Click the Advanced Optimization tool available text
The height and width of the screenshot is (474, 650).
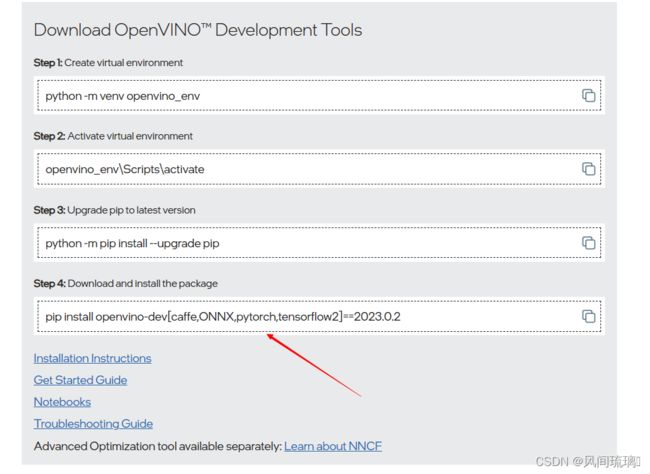[158, 446]
